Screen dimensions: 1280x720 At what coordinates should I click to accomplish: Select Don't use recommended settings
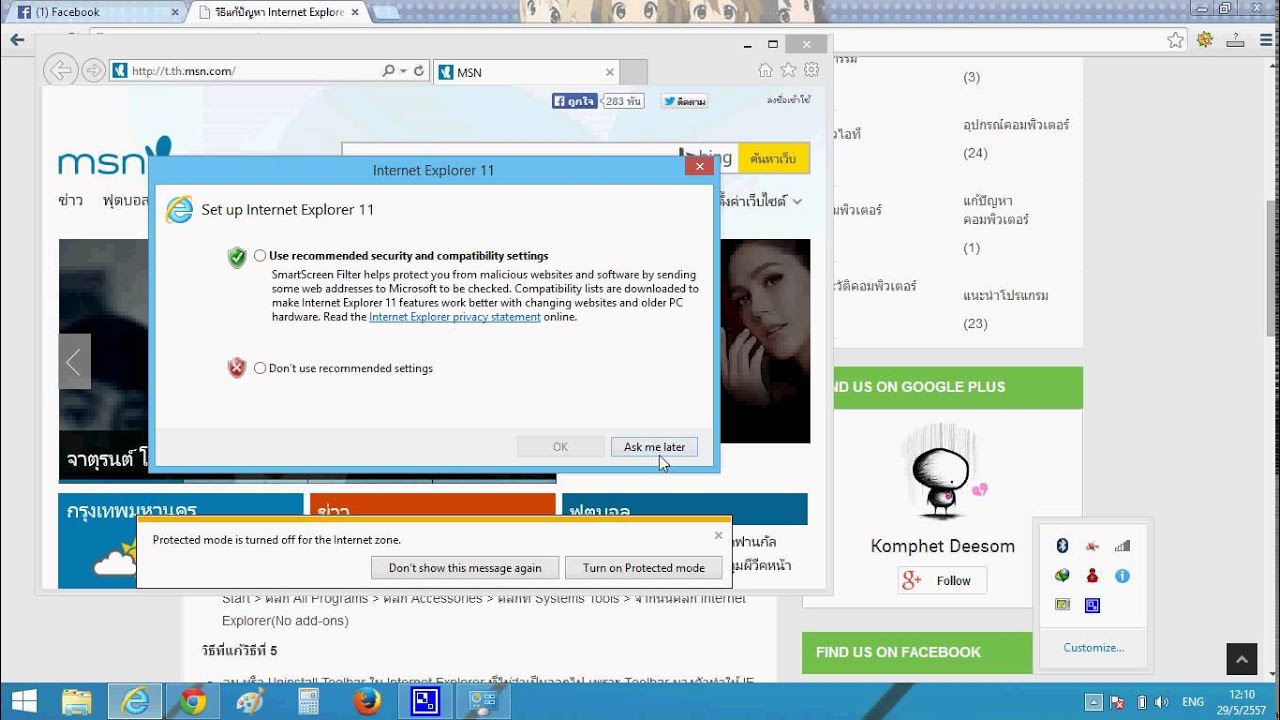click(260, 368)
